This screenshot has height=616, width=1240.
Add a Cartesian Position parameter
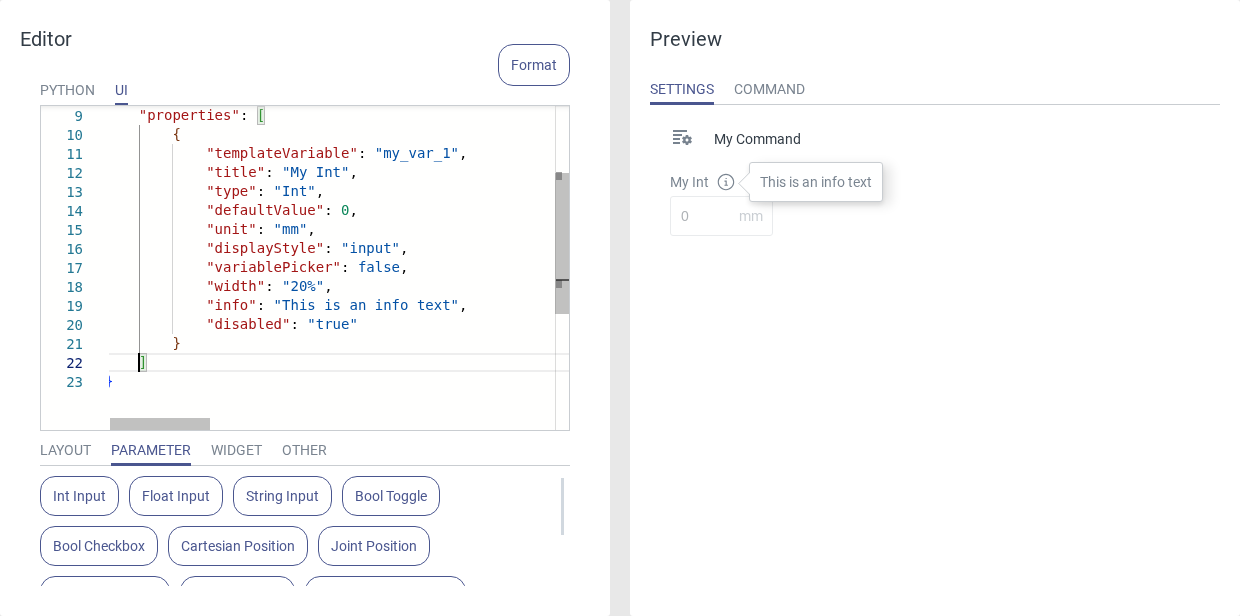[x=238, y=546]
